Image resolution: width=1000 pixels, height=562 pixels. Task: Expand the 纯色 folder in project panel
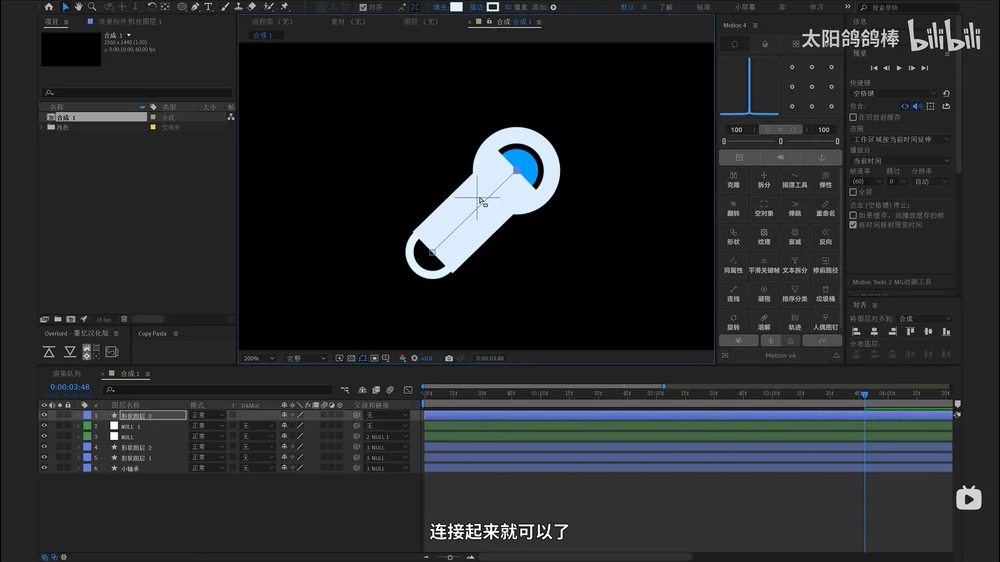(42, 128)
